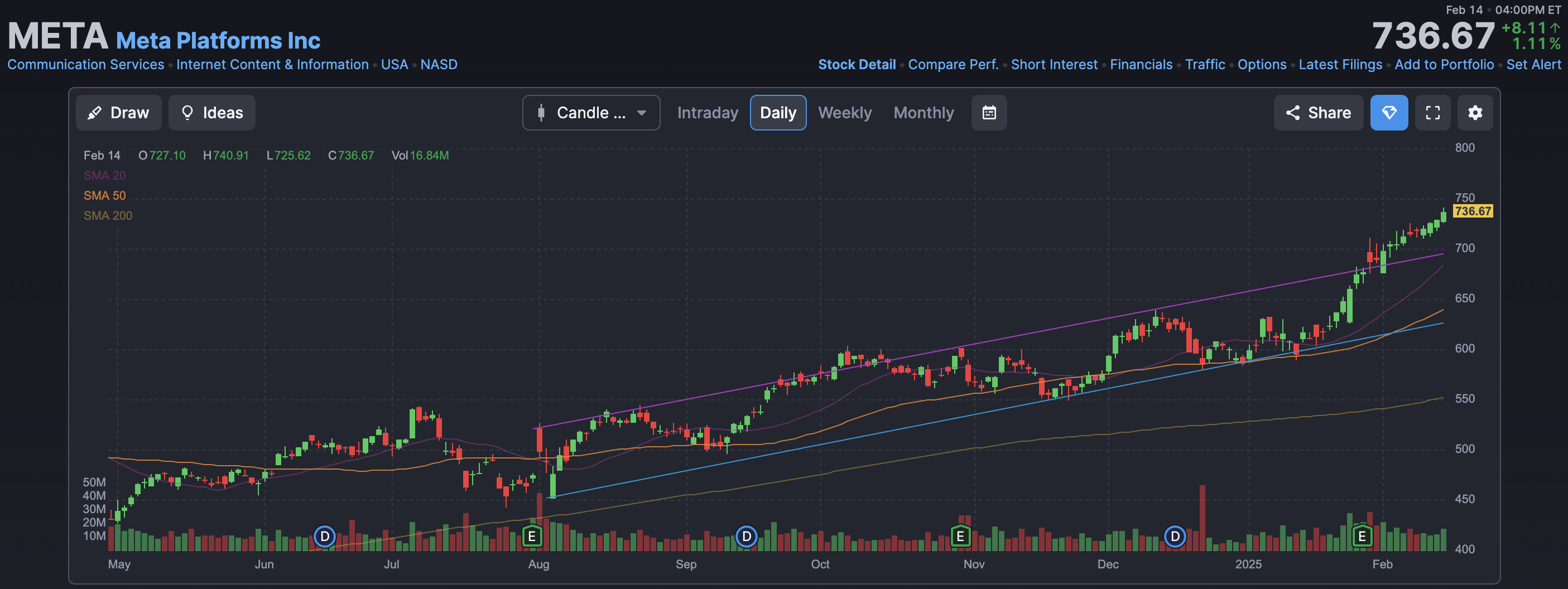Screen dimensions: 1568x589
Task: Click the yellow 736.67 price tag on axis
Action: pyautogui.click(x=1473, y=211)
